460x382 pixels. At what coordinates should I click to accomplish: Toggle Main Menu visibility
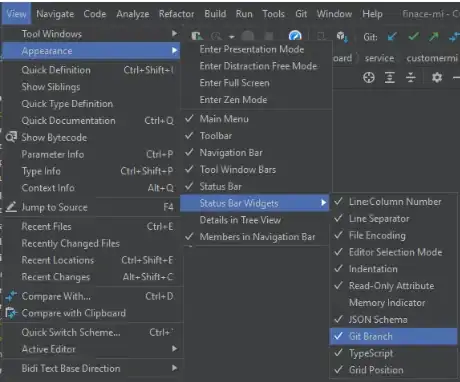click(x=256, y=119)
